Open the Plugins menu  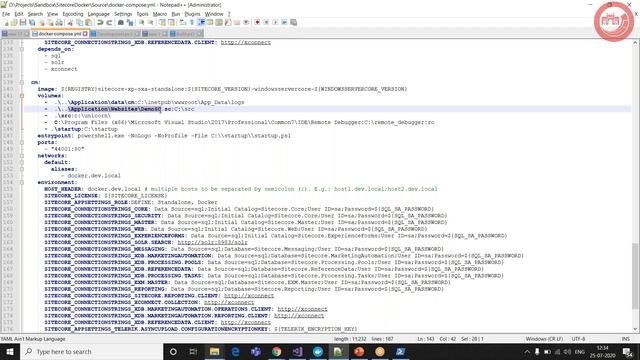click(192, 14)
